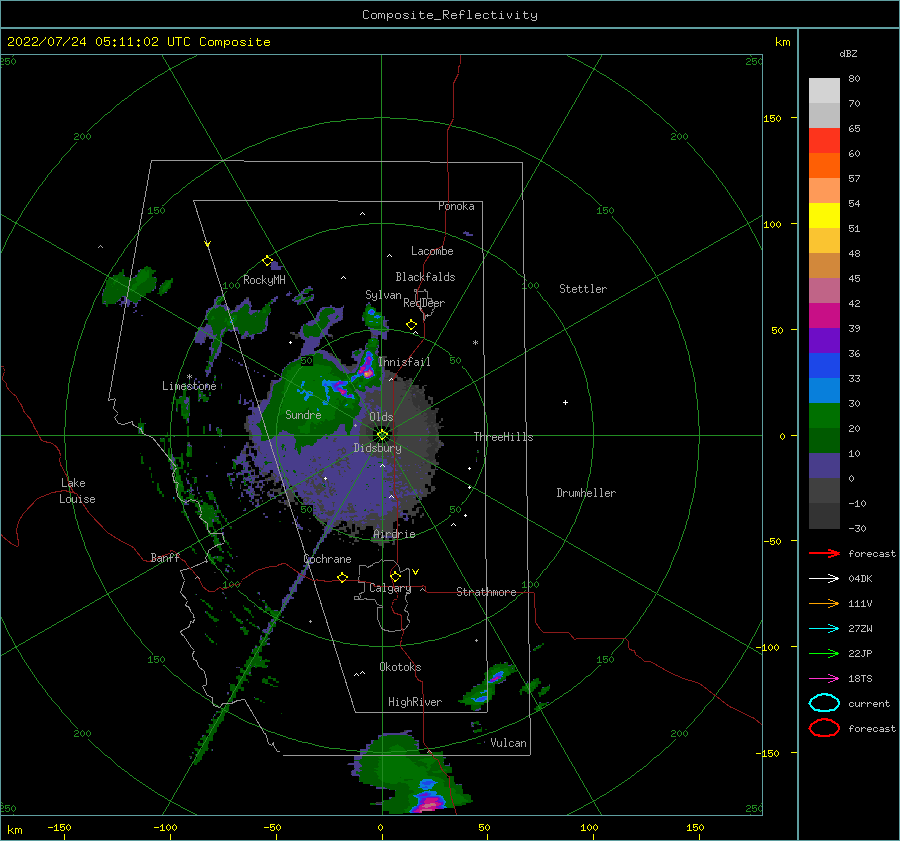The height and width of the screenshot is (841, 900).
Task: Select the Okotoks label
Action: (400, 667)
